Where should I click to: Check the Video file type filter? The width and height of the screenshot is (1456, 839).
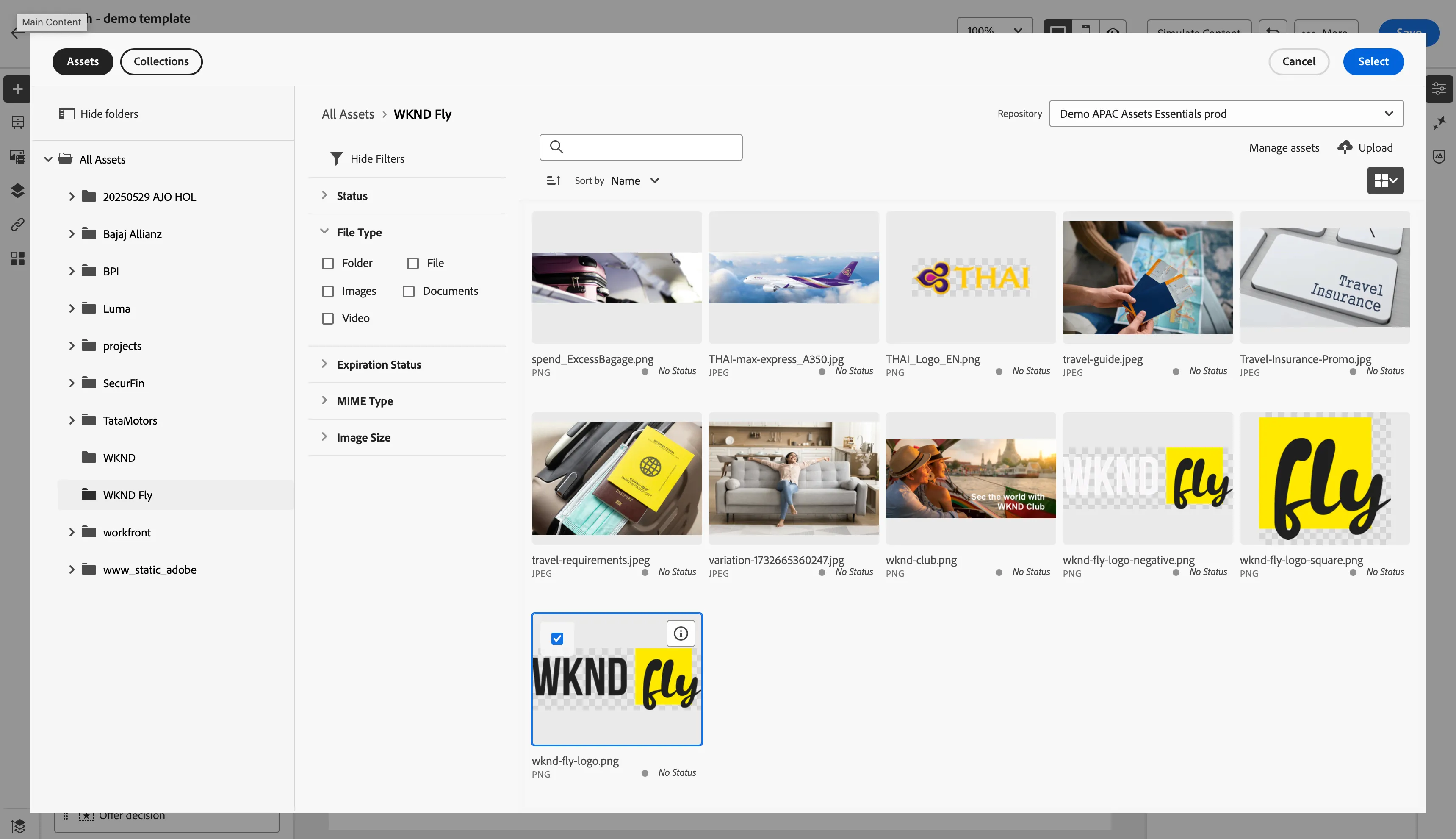click(x=328, y=319)
